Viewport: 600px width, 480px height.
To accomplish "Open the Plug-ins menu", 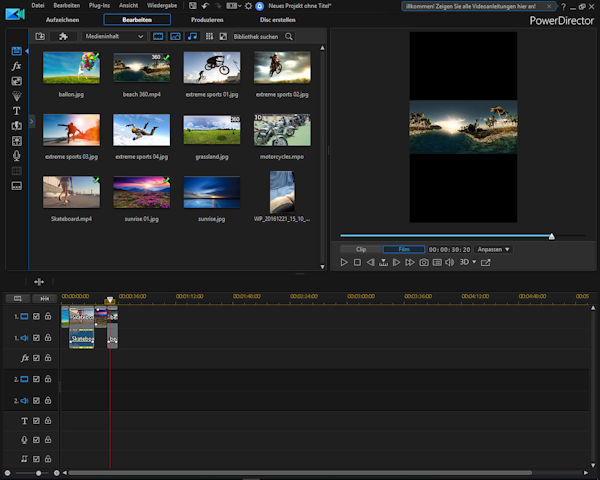I will pos(99,5).
